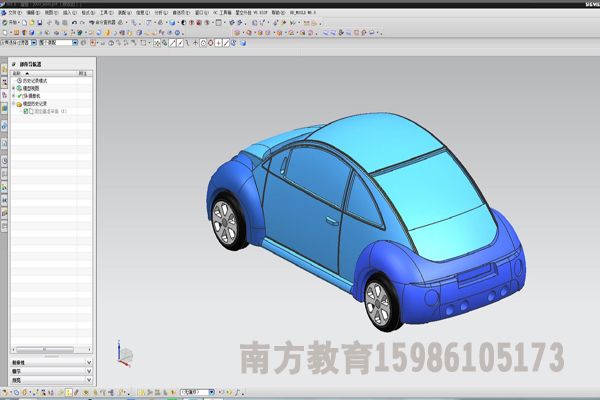The height and width of the screenshot is (400, 600).
Task: Open the 工具 (Tools) menu
Action: tap(106, 13)
